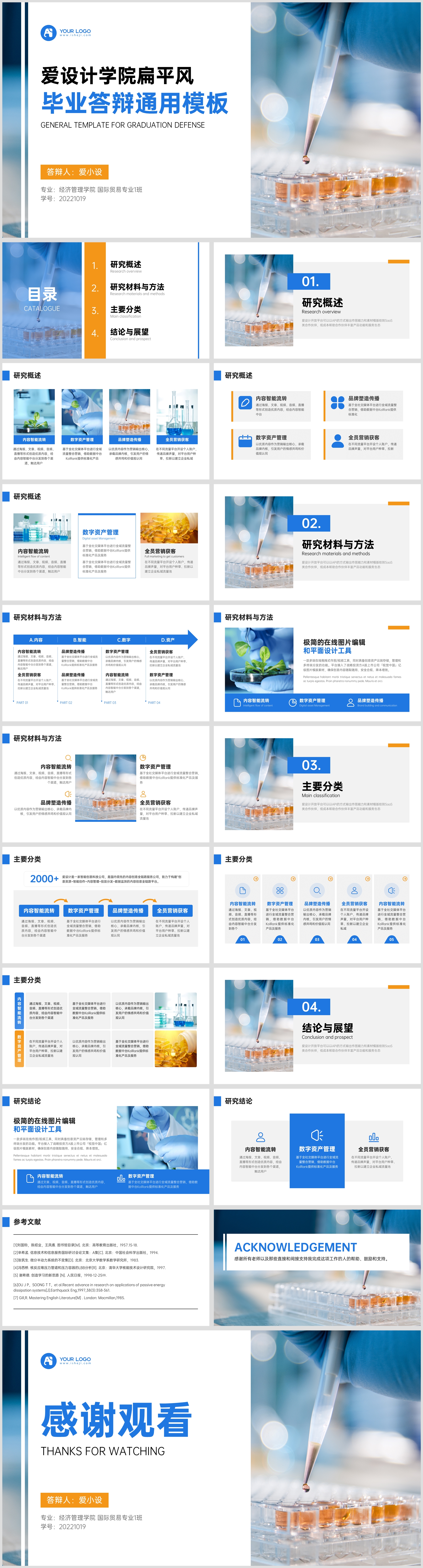The image size is (423, 1568).
Task: Click the person icon beside 品牌塑造传播 in the plant-photo slide's blue bar
Action: (x=351, y=703)
